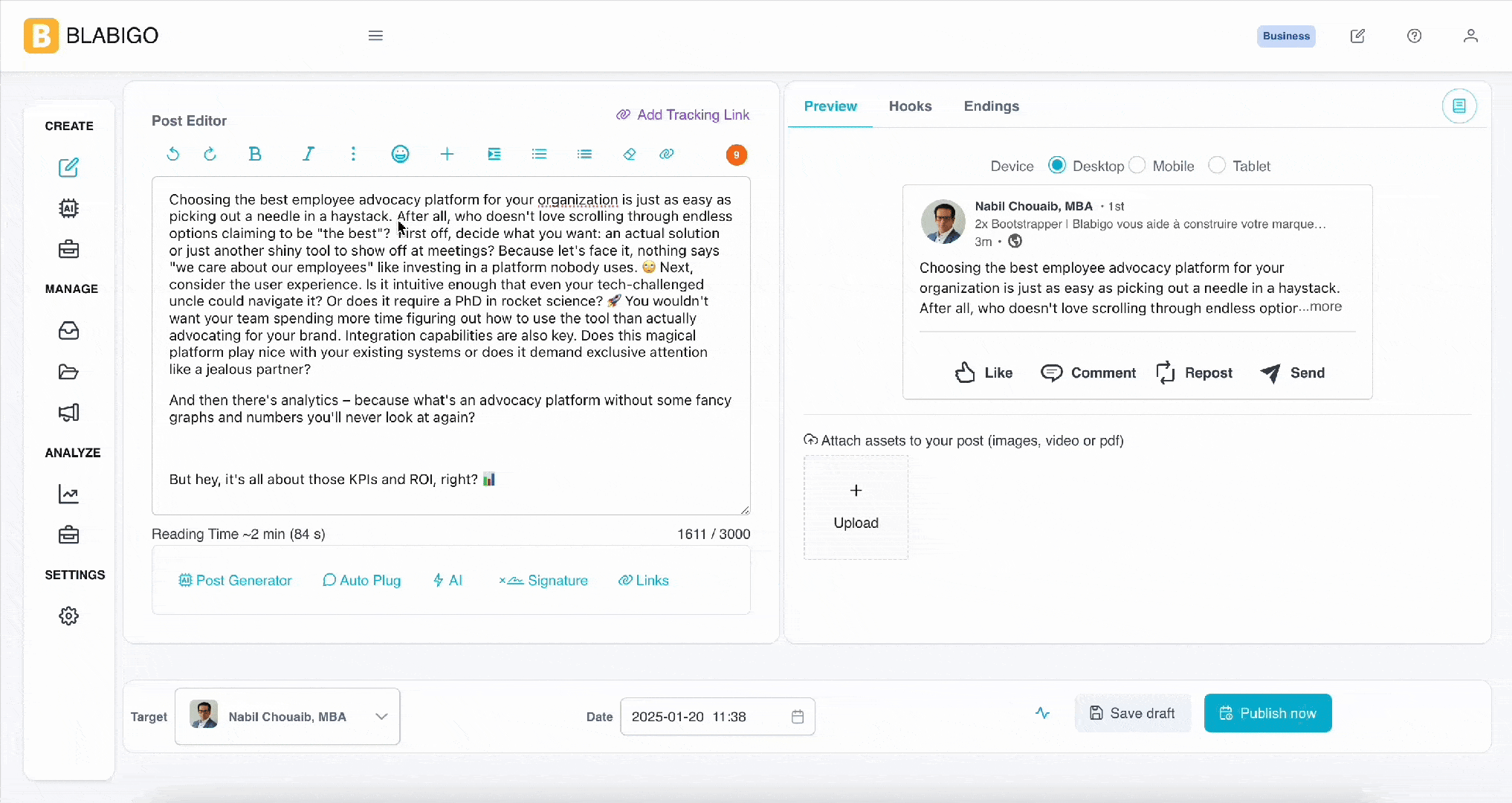Select Mobile device preview radio button
The image size is (1512, 803).
coord(1138,166)
